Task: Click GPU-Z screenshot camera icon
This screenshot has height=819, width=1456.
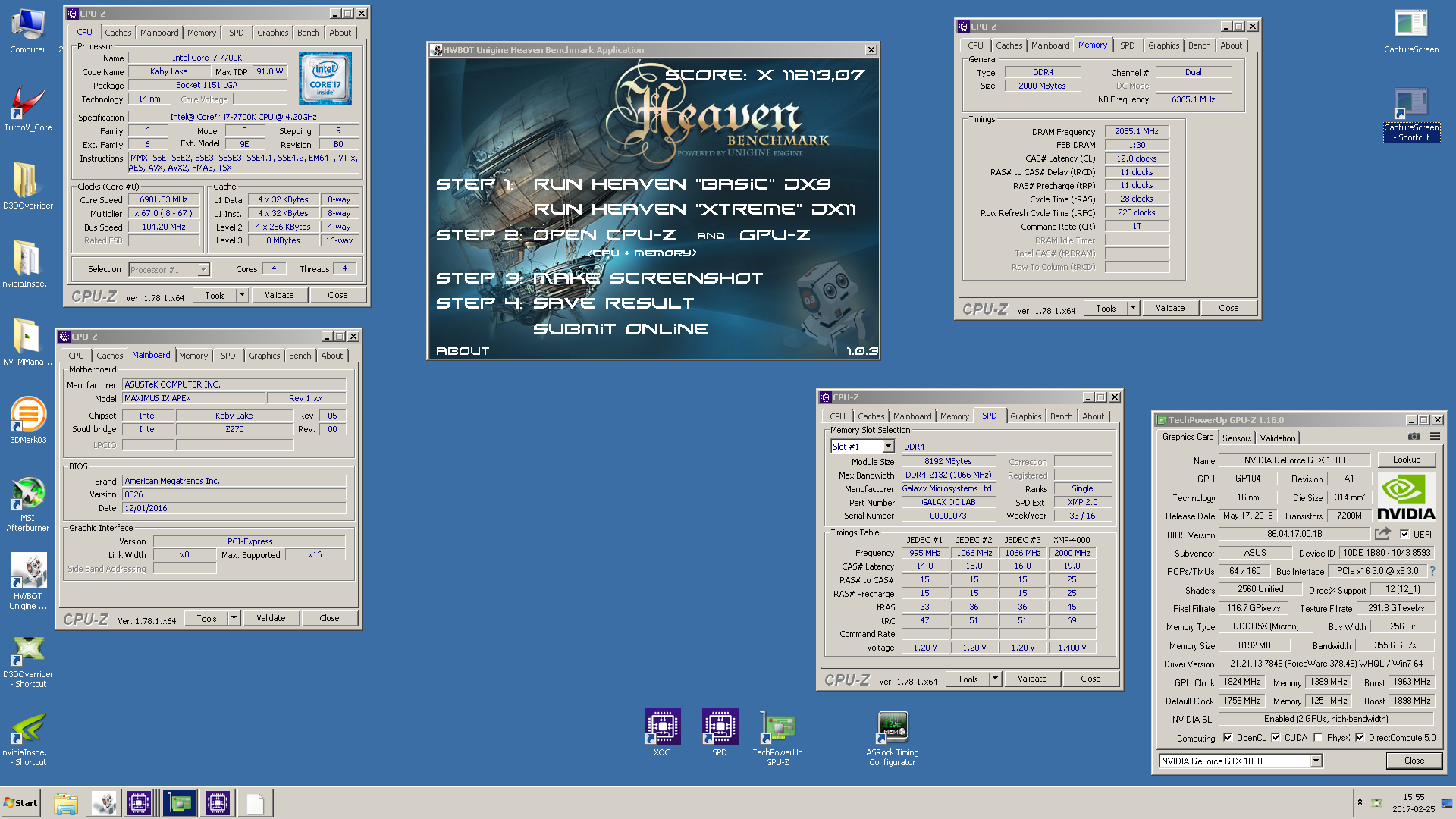Action: pyautogui.click(x=1414, y=437)
